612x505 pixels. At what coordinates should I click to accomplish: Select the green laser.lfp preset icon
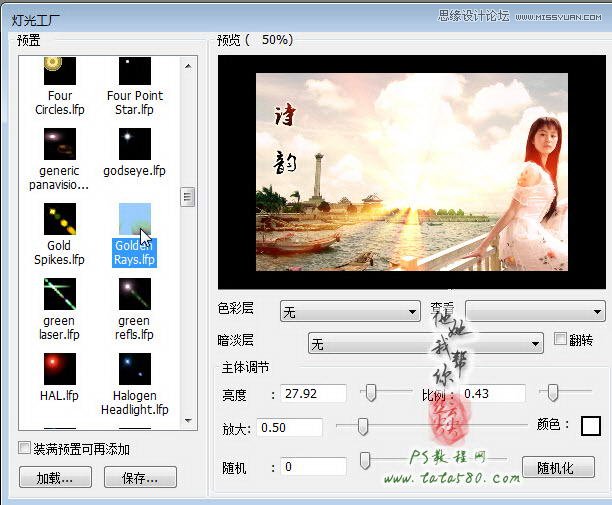(x=60, y=294)
